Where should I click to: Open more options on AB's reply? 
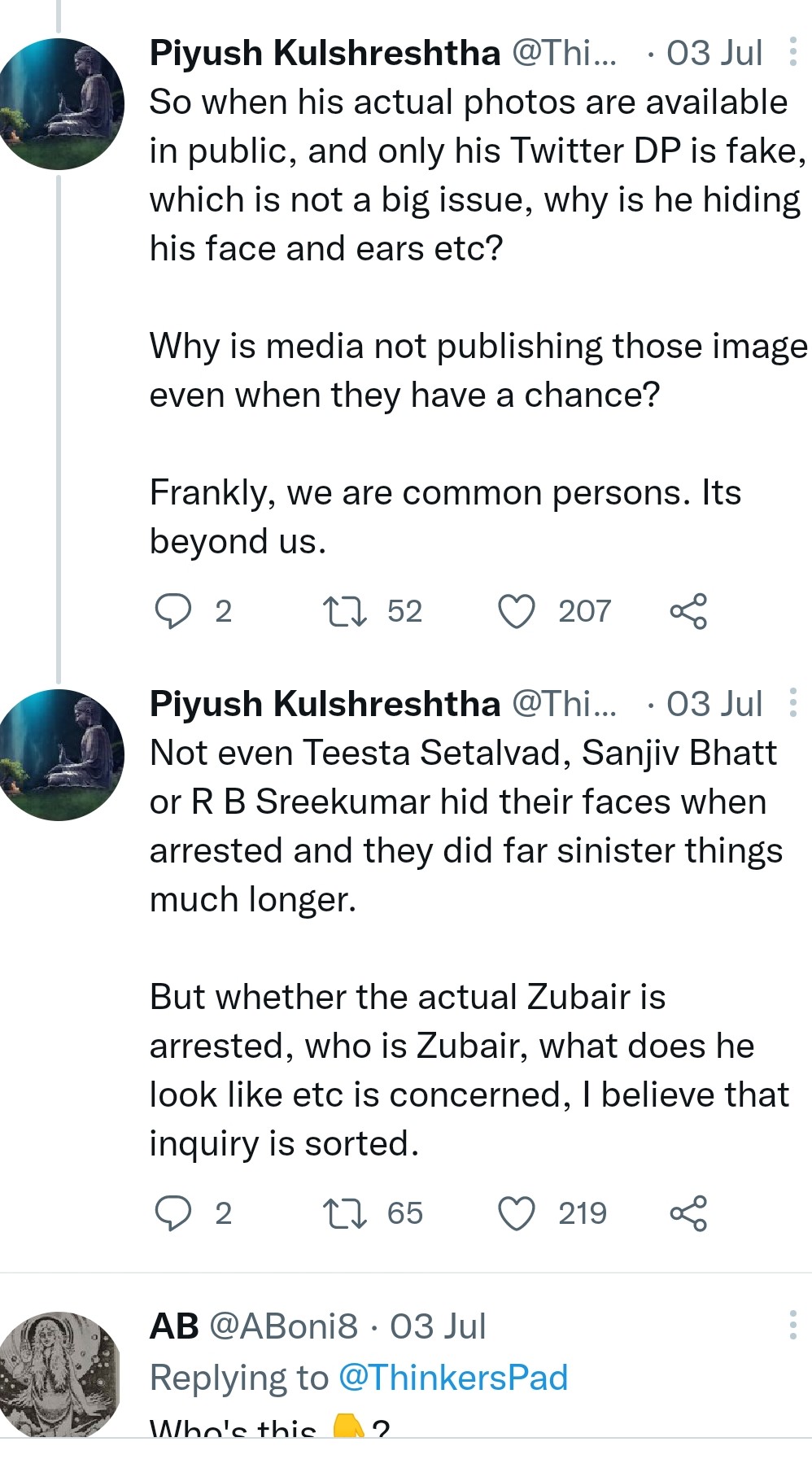(x=792, y=1326)
